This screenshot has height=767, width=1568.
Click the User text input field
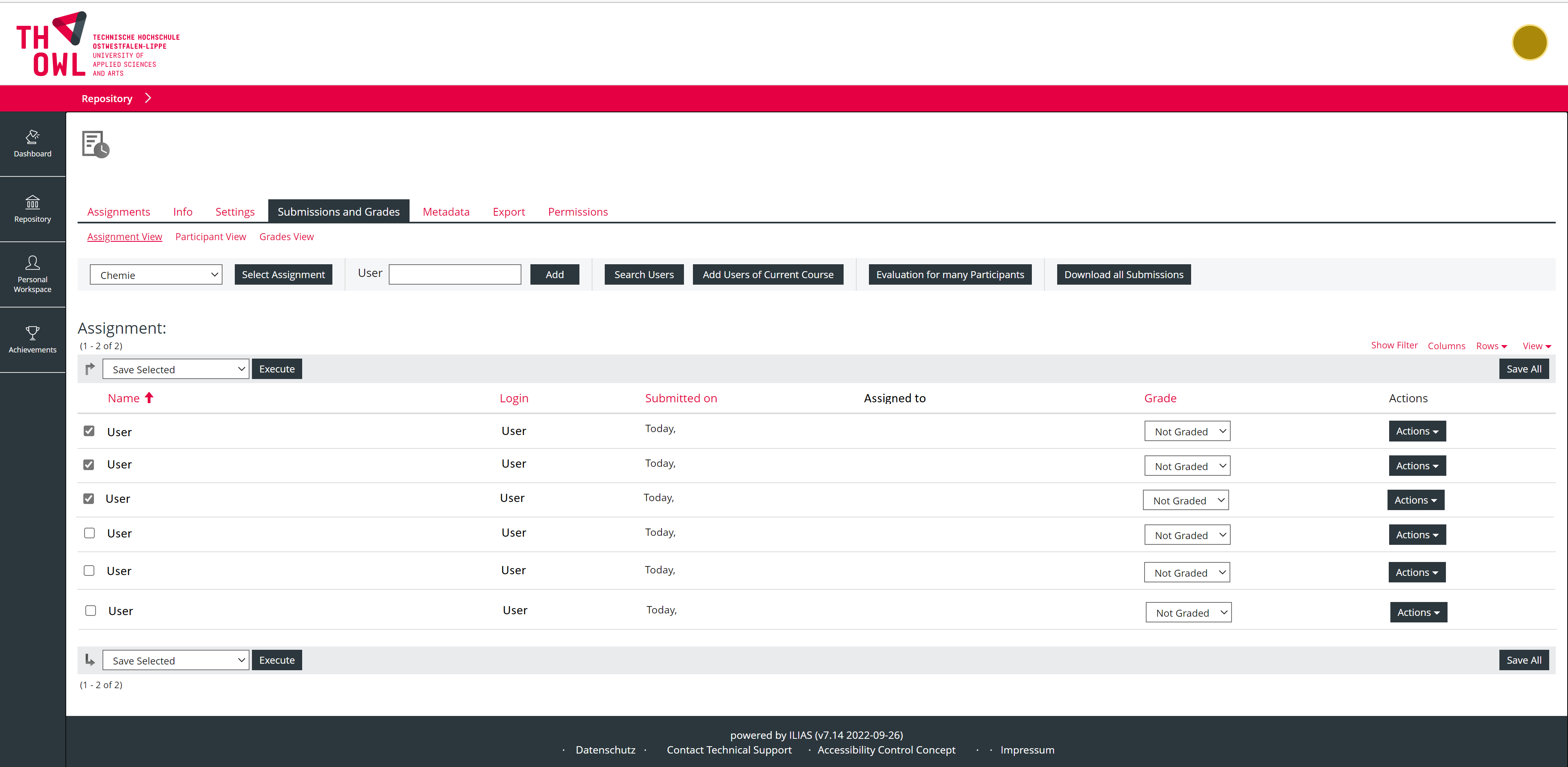(x=455, y=274)
